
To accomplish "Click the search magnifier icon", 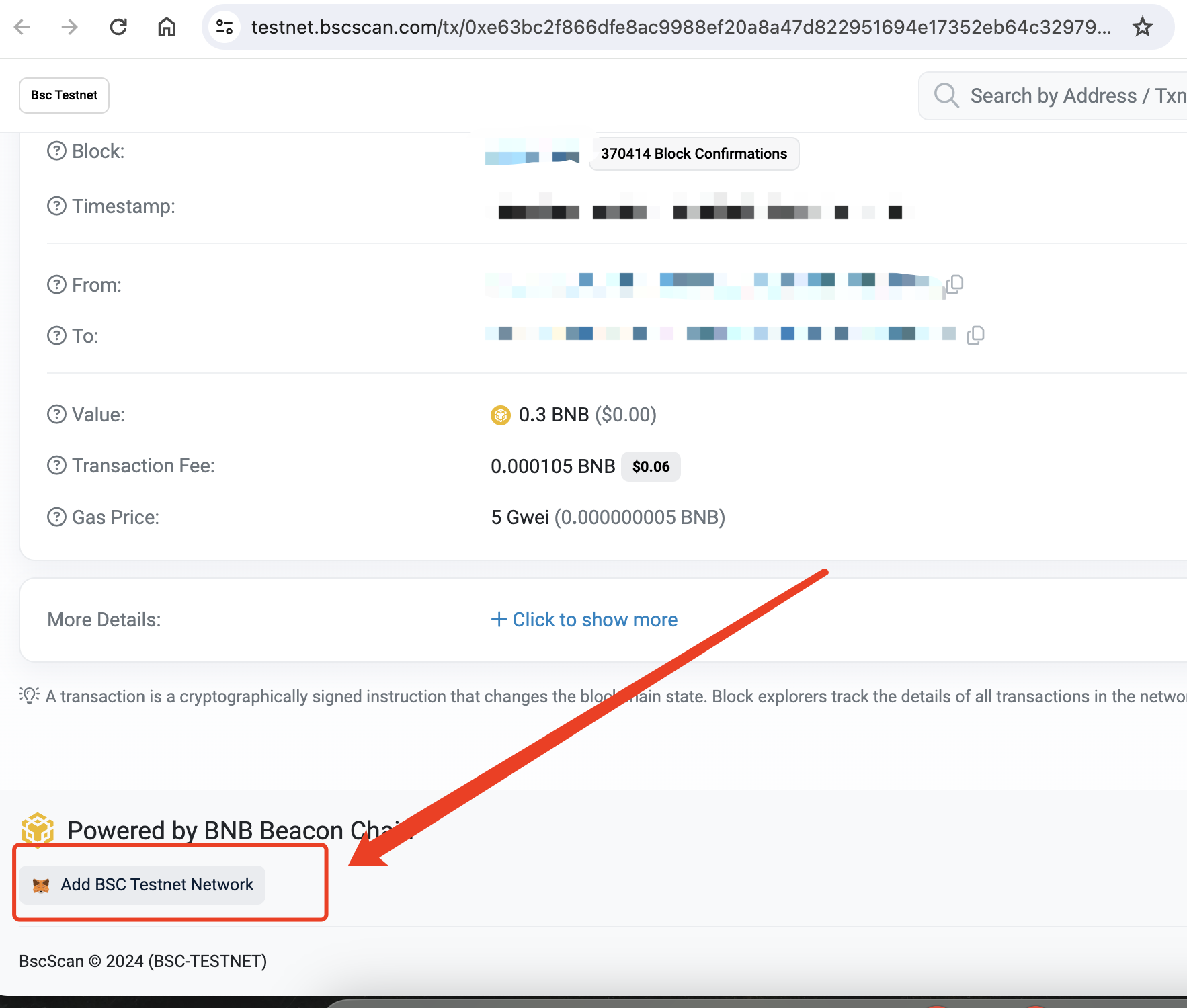I will tap(946, 95).
